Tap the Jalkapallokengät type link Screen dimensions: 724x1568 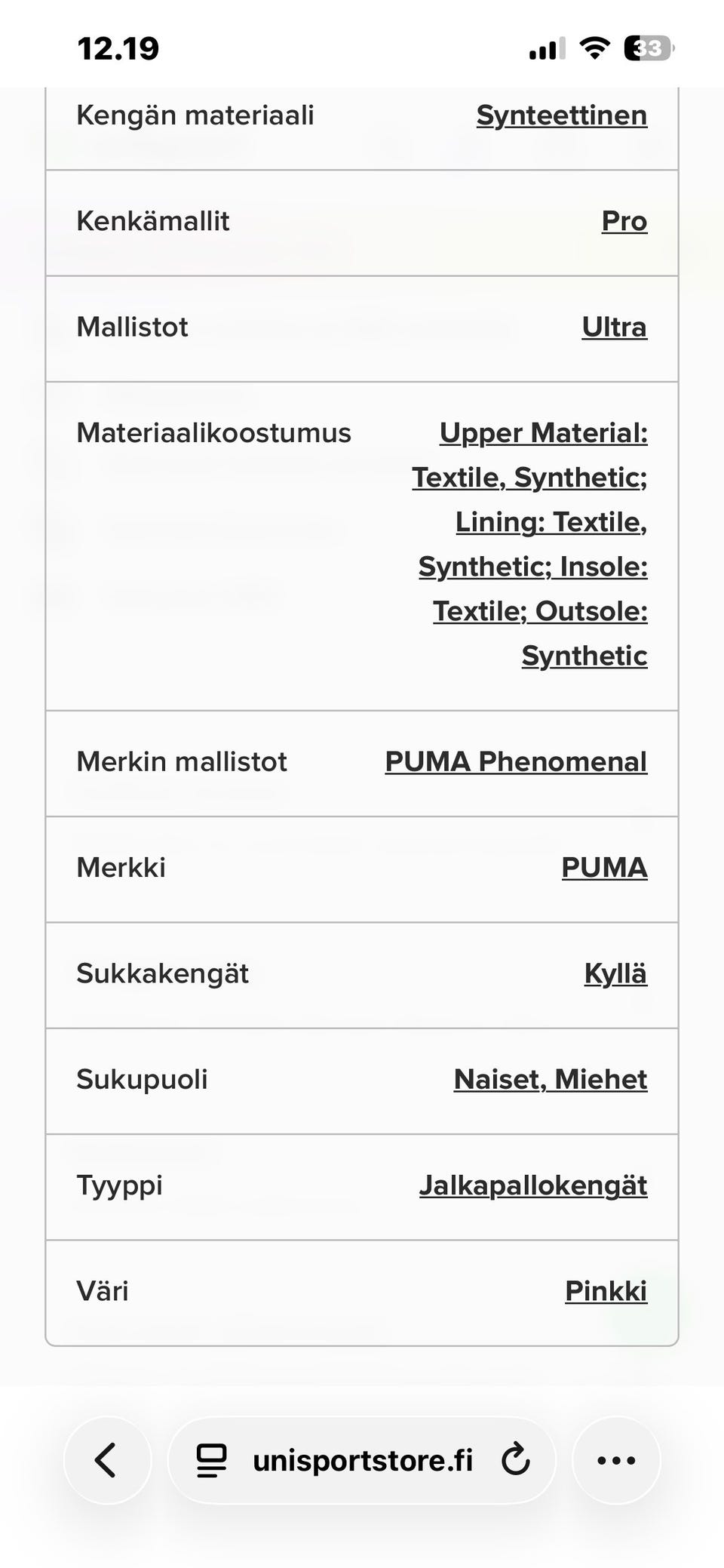532,1185
